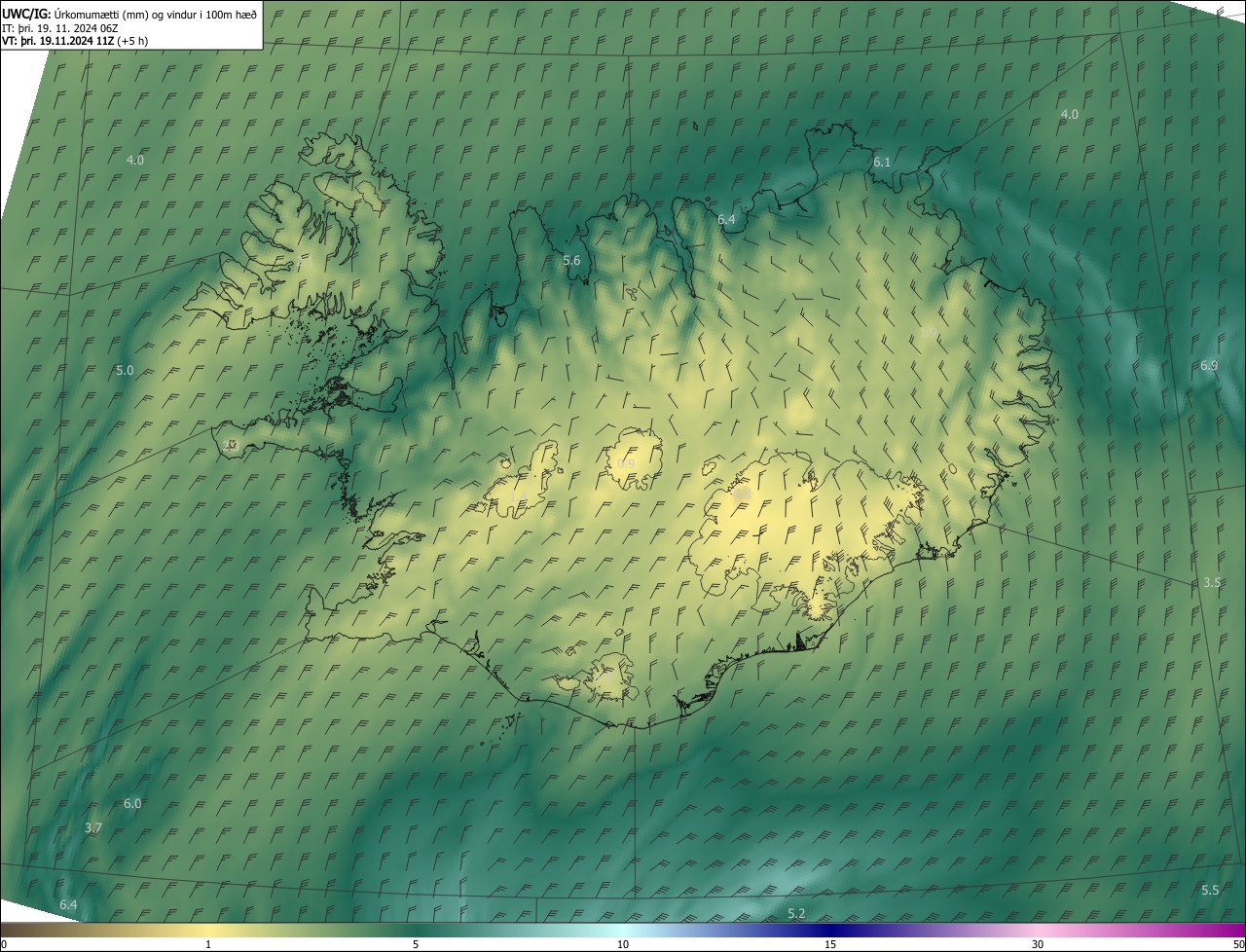
Task: Click the 1 tick label on the colour scale
Action: coord(208,944)
